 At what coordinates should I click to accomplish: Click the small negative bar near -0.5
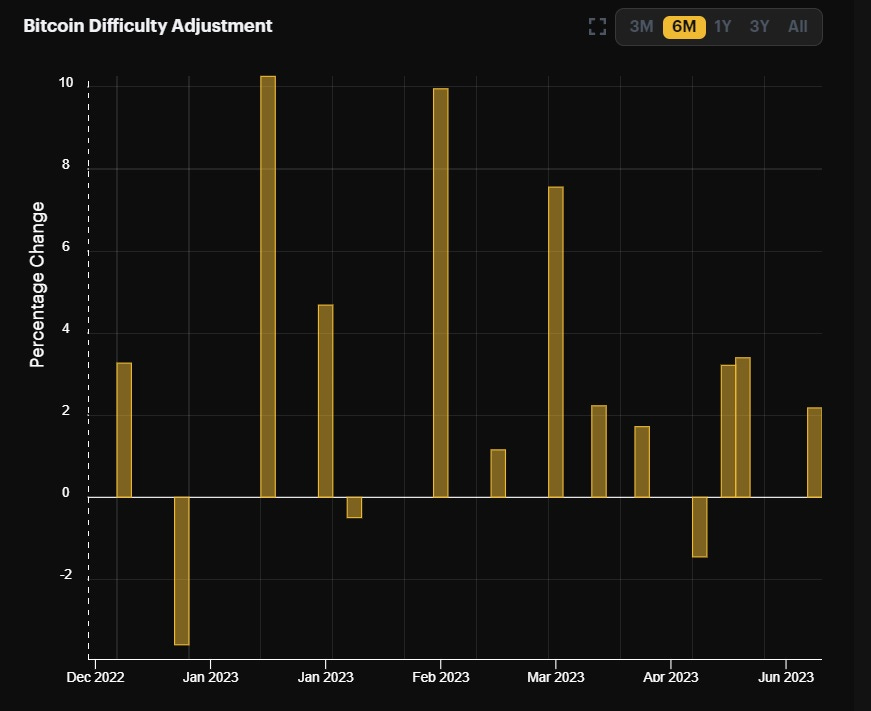pyautogui.click(x=354, y=507)
